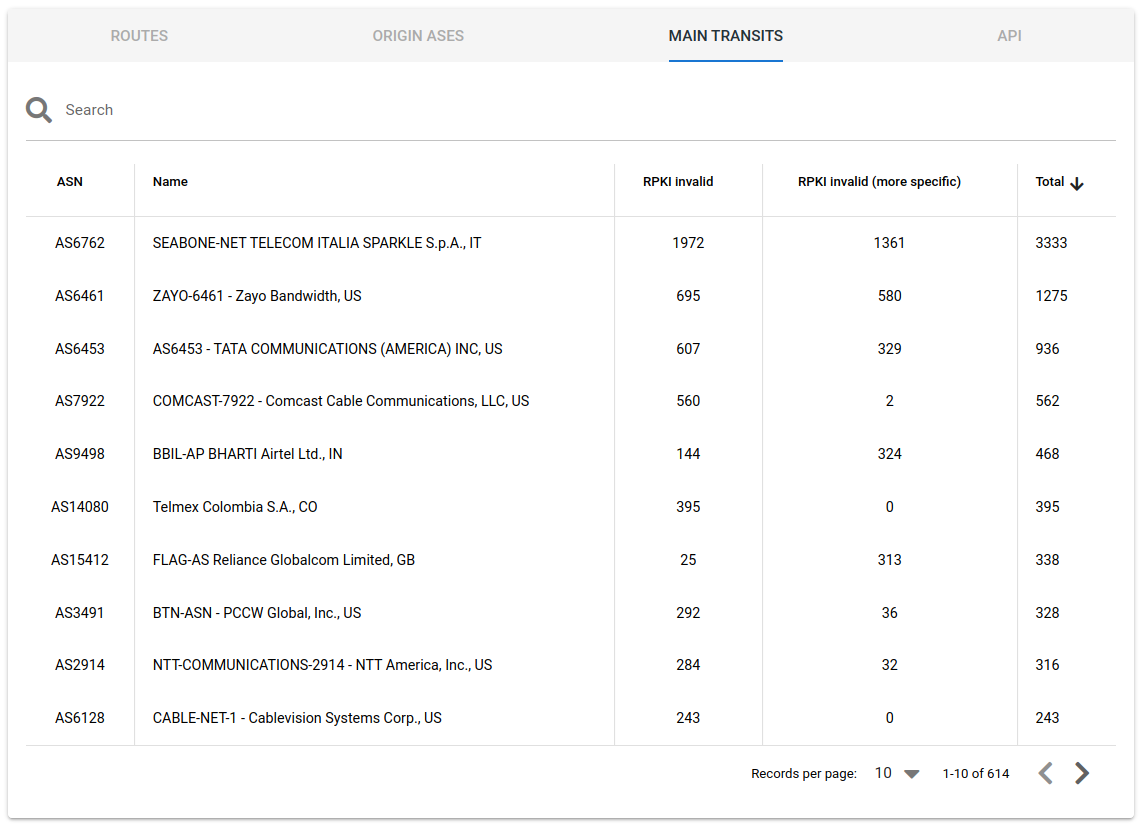
Task: Click Total value 3333
Action: [x=1051, y=242]
